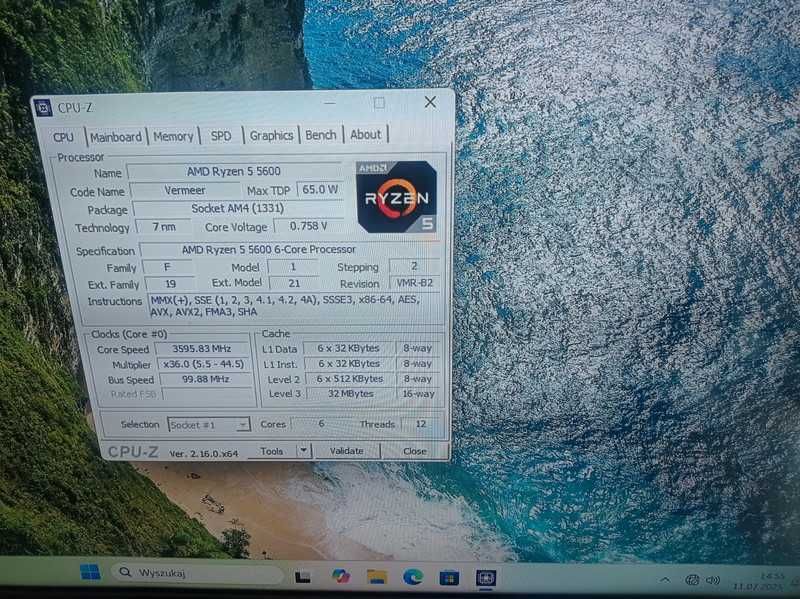The height and width of the screenshot is (599, 800).
Task: Open File Explorer from the taskbar
Action: tap(377, 577)
